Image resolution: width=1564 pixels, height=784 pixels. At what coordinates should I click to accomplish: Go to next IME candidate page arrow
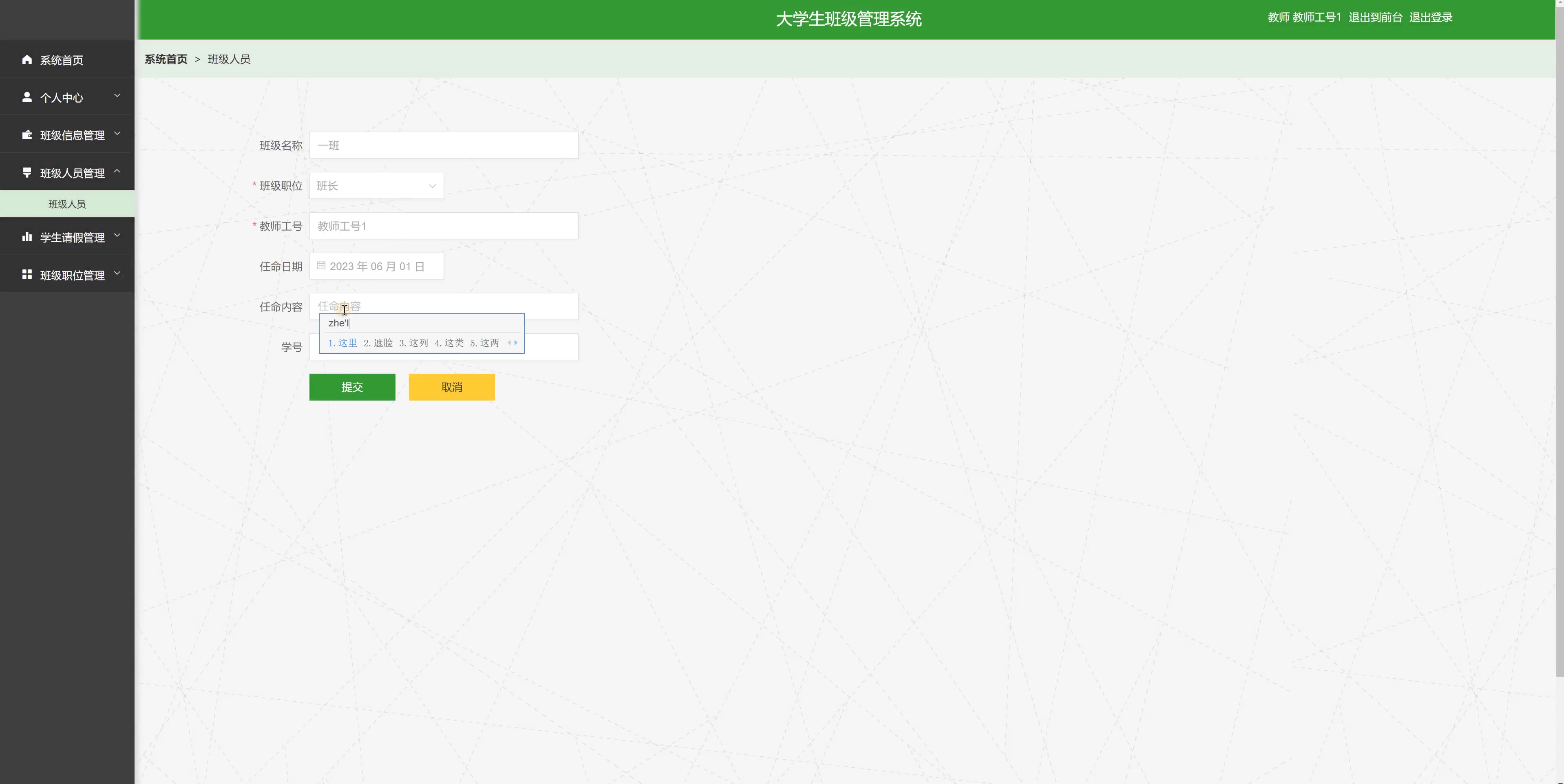point(516,343)
